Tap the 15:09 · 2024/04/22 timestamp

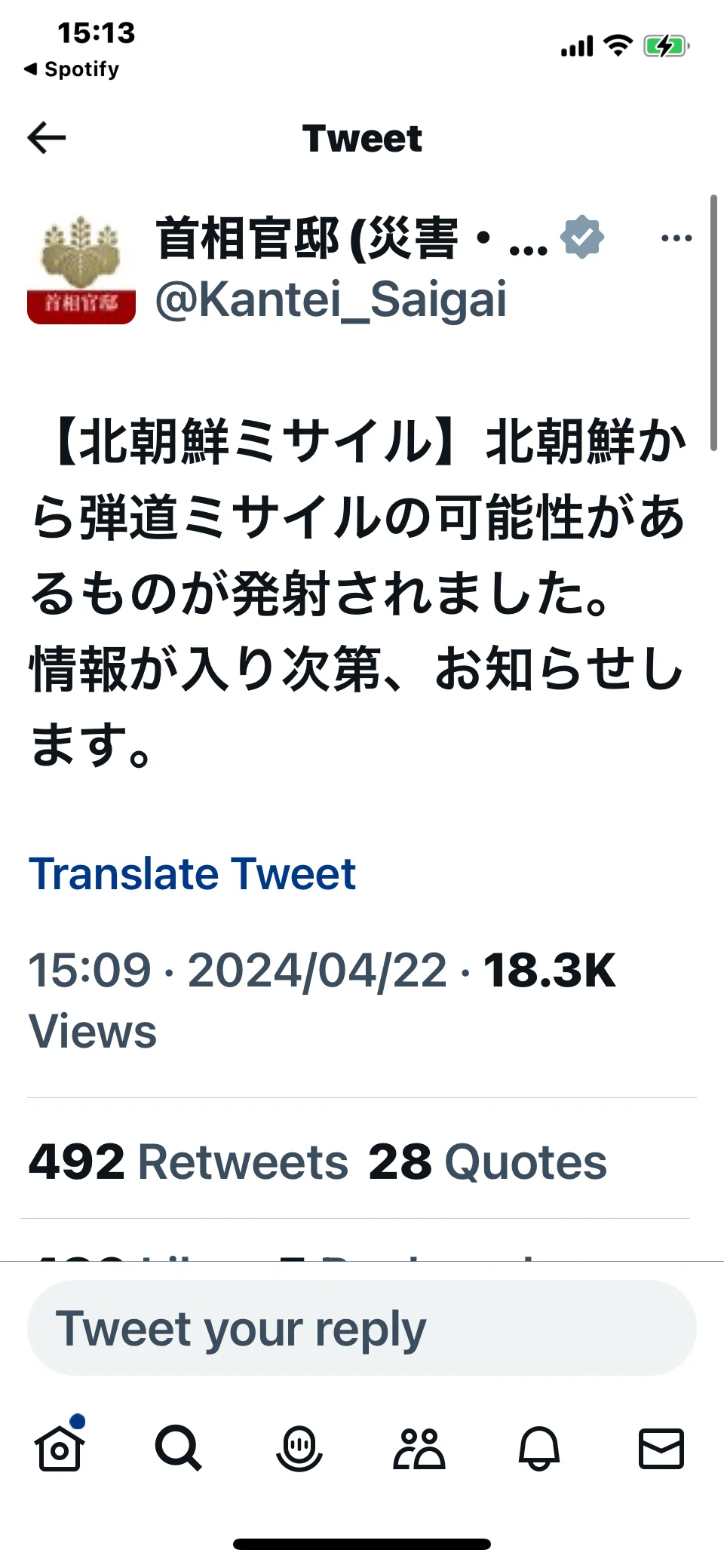(238, 970)
